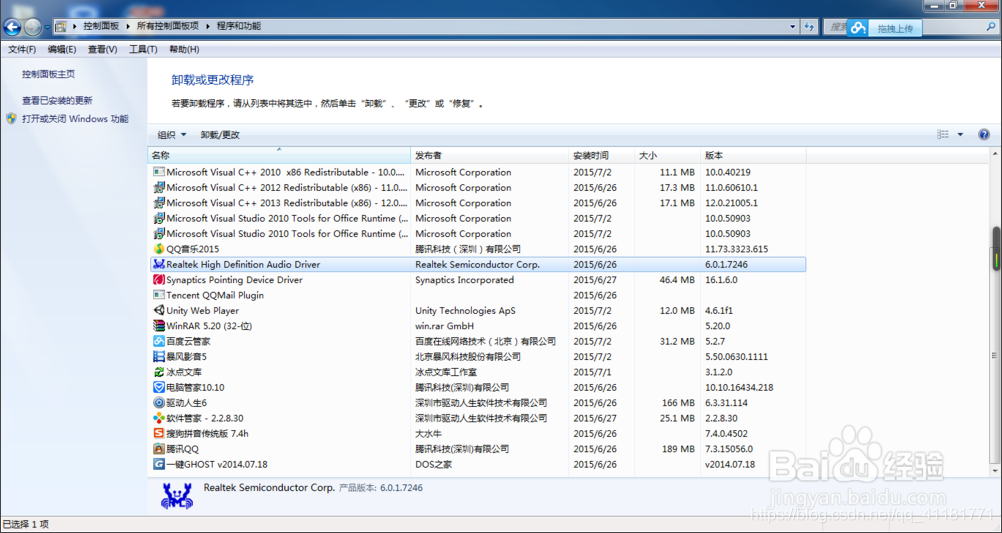The height and width of the screenshot is (533, 1002).
Task: Click publisher DOS之家
Action: tap(433, 464)
